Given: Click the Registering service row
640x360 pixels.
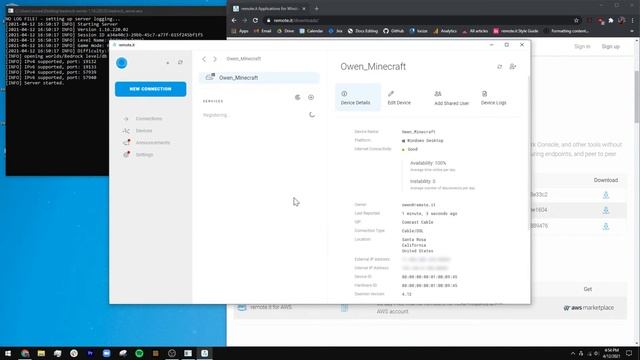Looking at the screenshot, I should point(259,115).
